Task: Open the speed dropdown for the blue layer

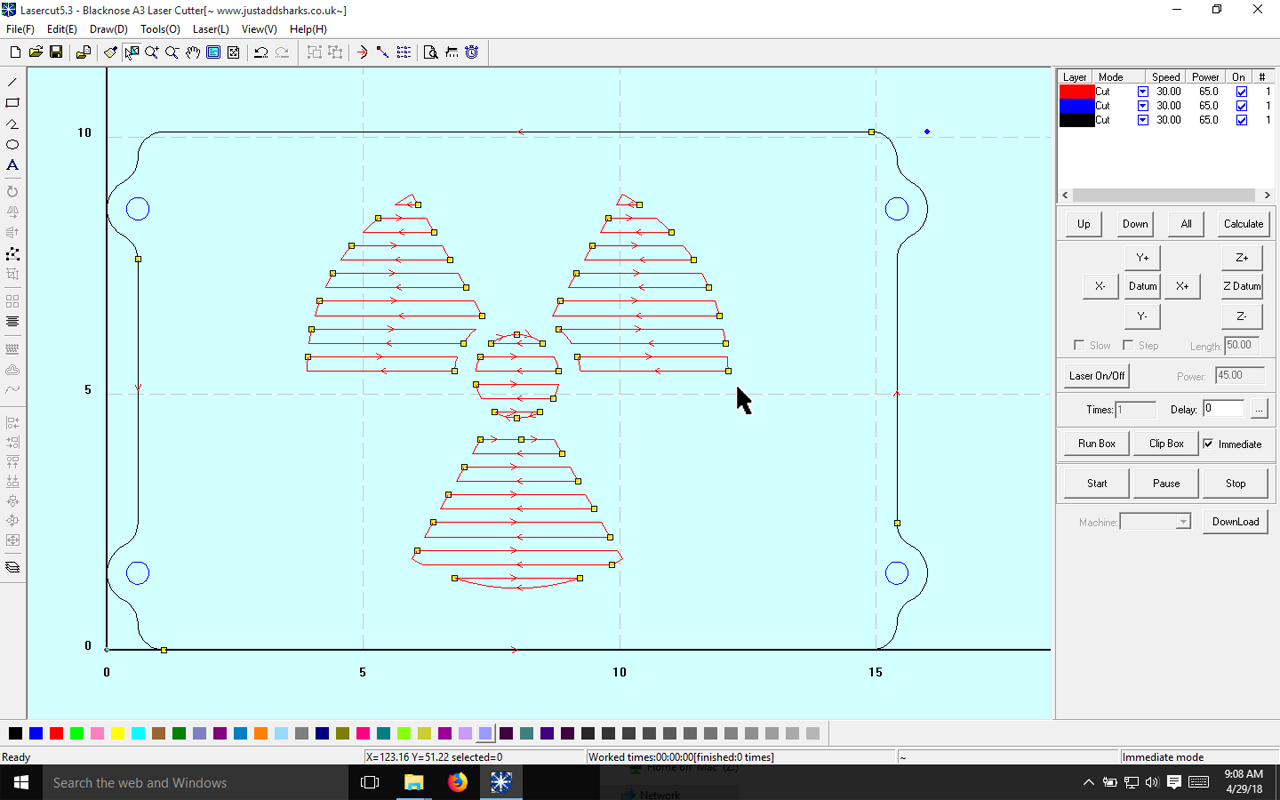Action: [x=1143, y=105]
